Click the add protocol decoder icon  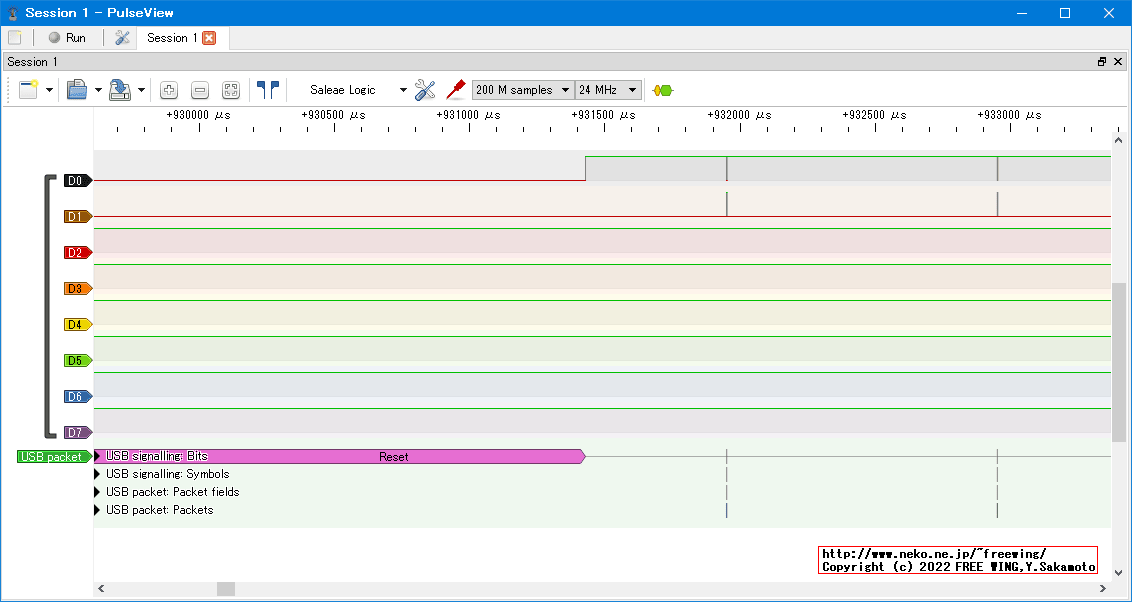(x=662, y=90)
